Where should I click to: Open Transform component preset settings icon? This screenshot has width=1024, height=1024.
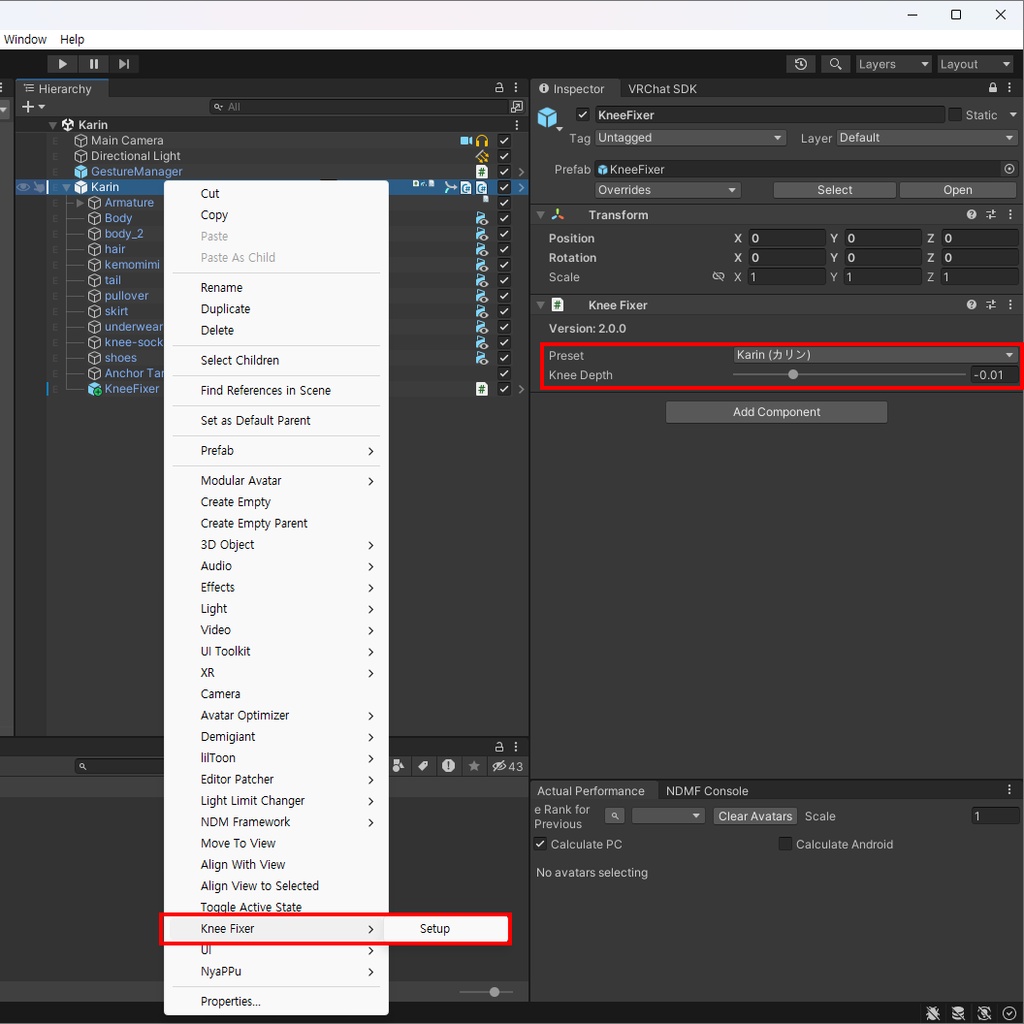point(991,214)
